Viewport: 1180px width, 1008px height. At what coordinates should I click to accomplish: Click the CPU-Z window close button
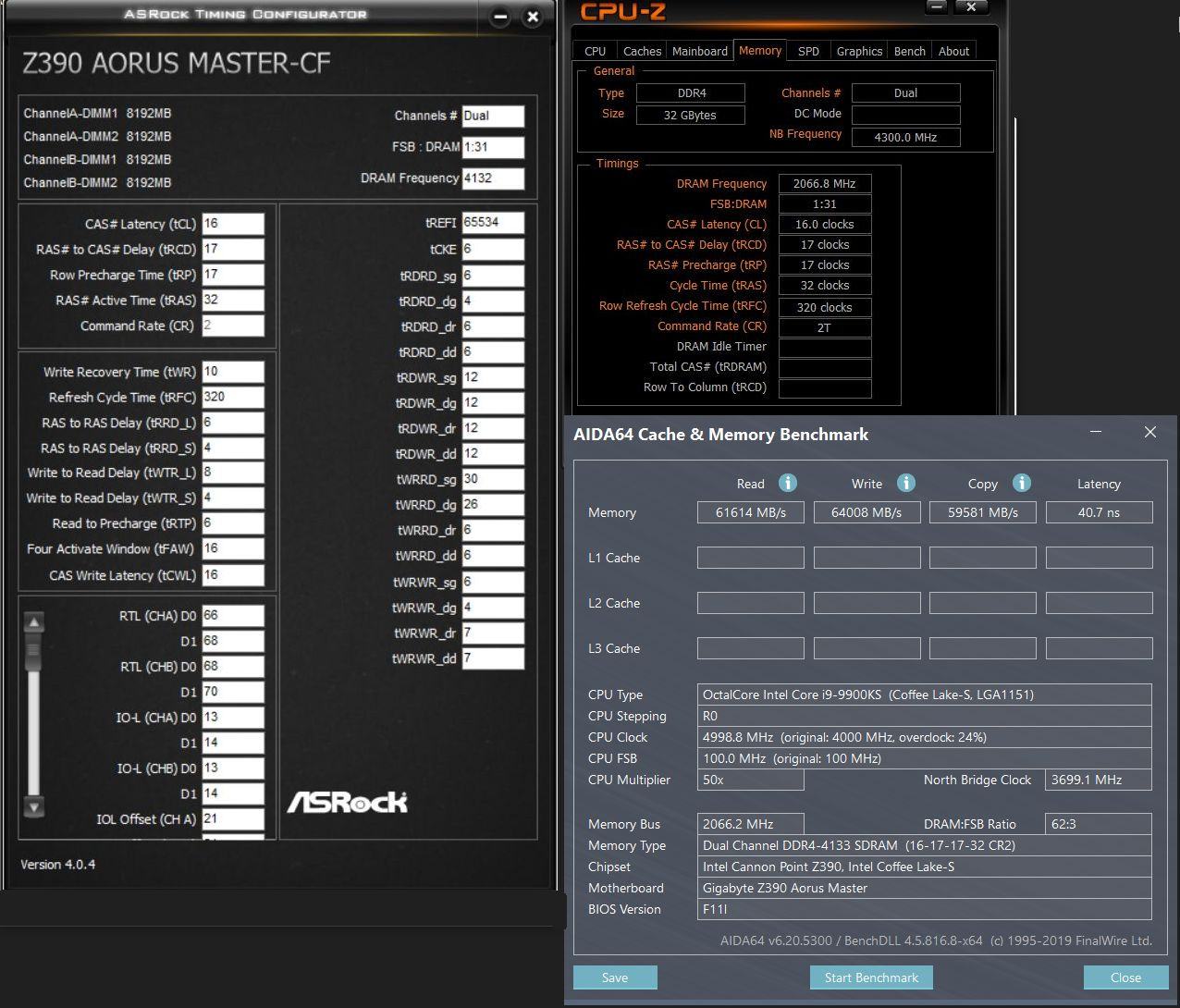(971, 7)
